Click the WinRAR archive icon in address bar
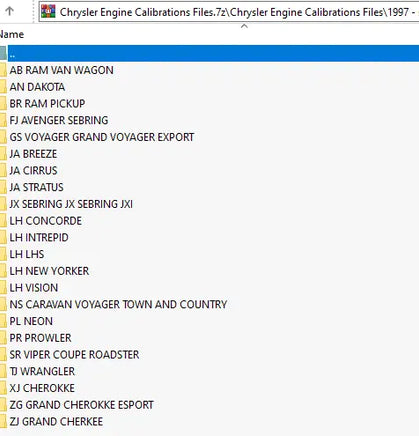 click(x=48, y=12)
